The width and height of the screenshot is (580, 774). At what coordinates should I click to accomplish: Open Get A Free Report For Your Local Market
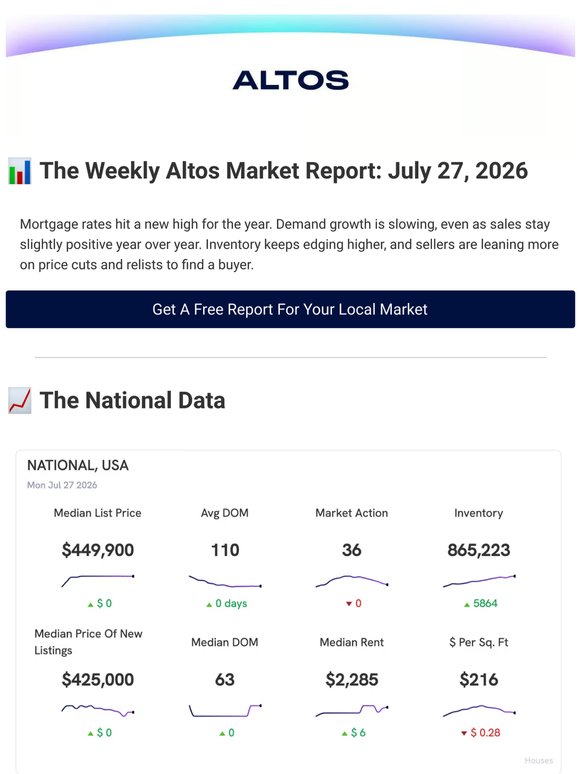click(290, 309)
